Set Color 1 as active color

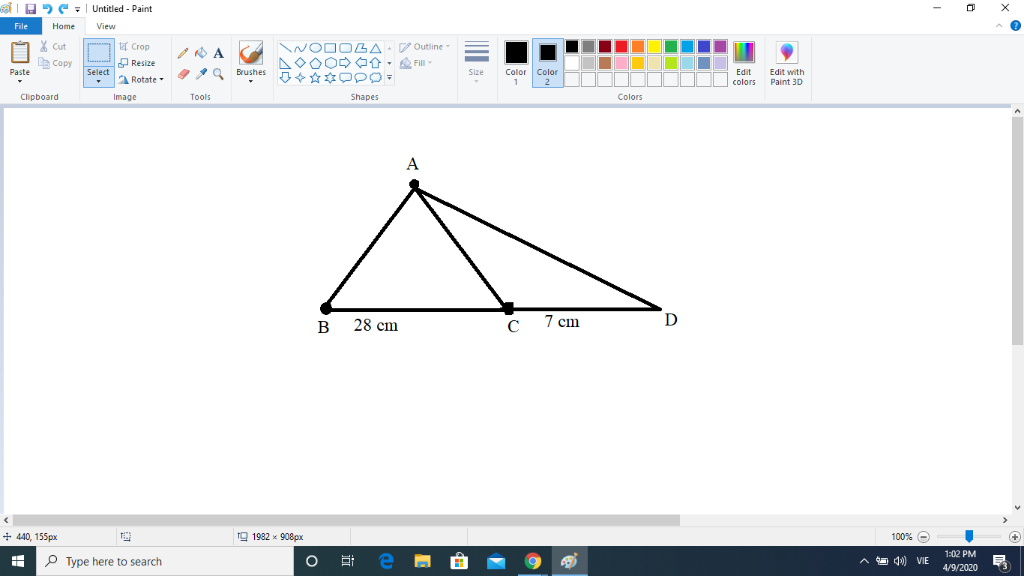click(516, 63)
